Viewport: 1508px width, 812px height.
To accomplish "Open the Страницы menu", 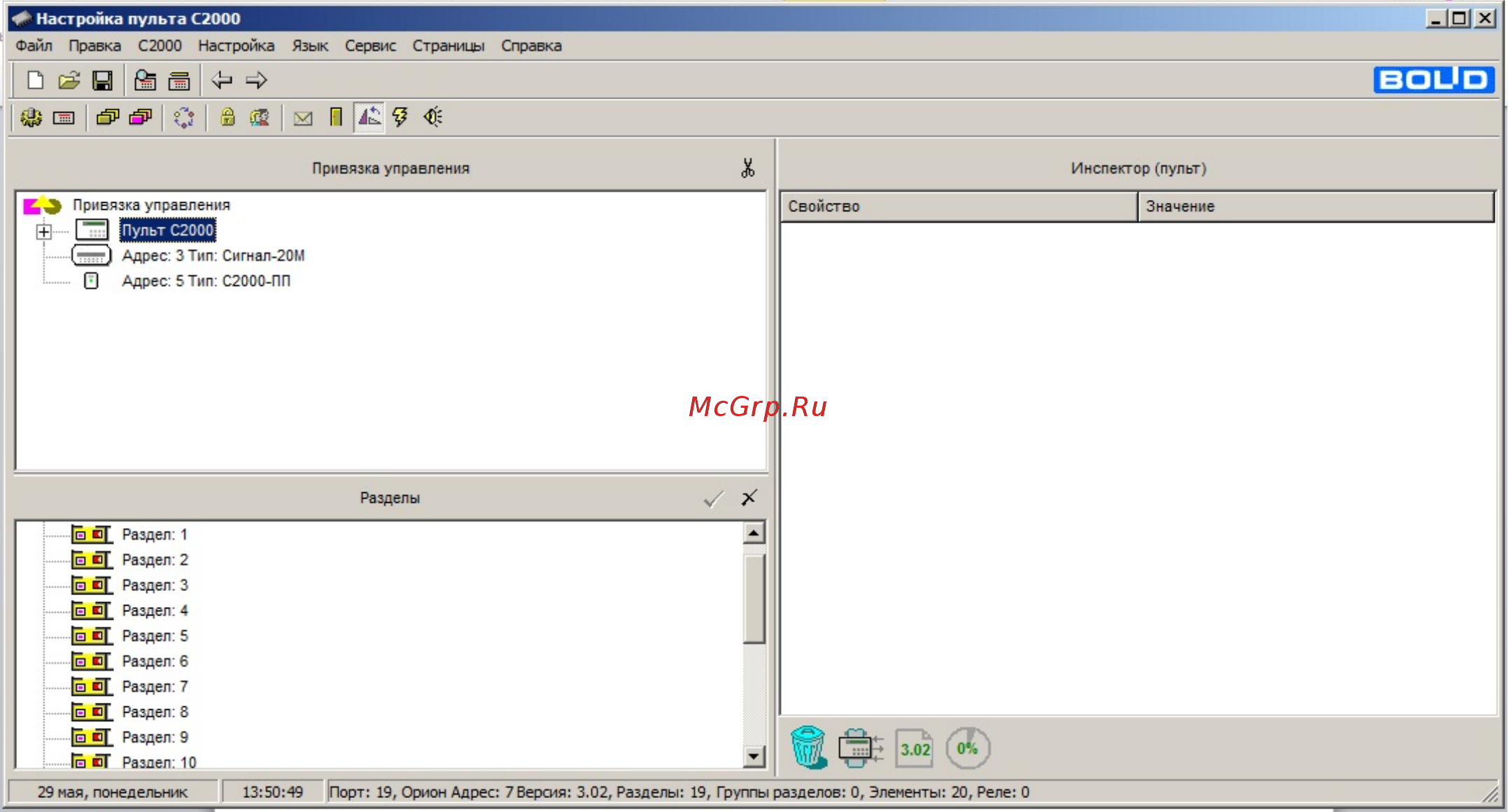I will coord(448,46).
